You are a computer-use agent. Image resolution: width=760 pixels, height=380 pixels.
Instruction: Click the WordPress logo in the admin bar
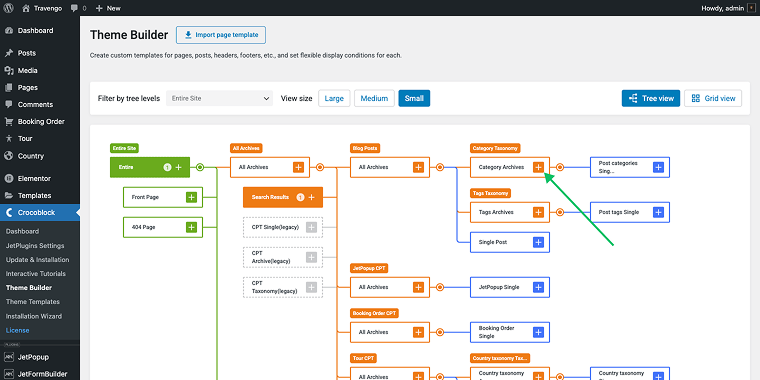click(x=8, y=8)
